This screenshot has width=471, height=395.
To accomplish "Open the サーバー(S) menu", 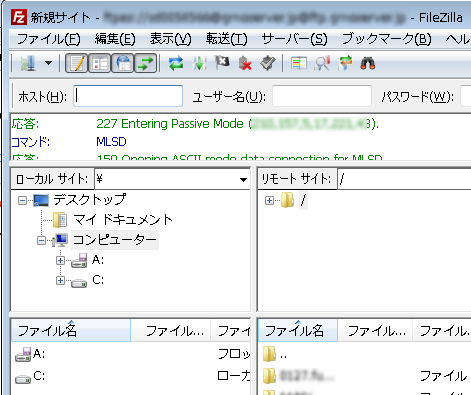I will (294, 39).
